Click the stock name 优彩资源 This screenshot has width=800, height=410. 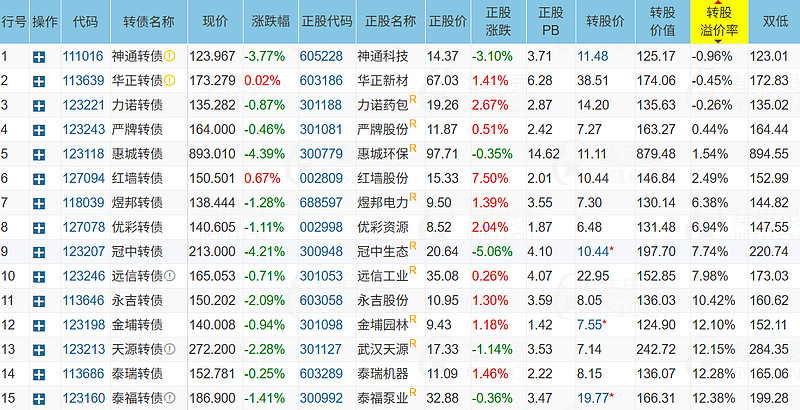[x=383, y=227]
